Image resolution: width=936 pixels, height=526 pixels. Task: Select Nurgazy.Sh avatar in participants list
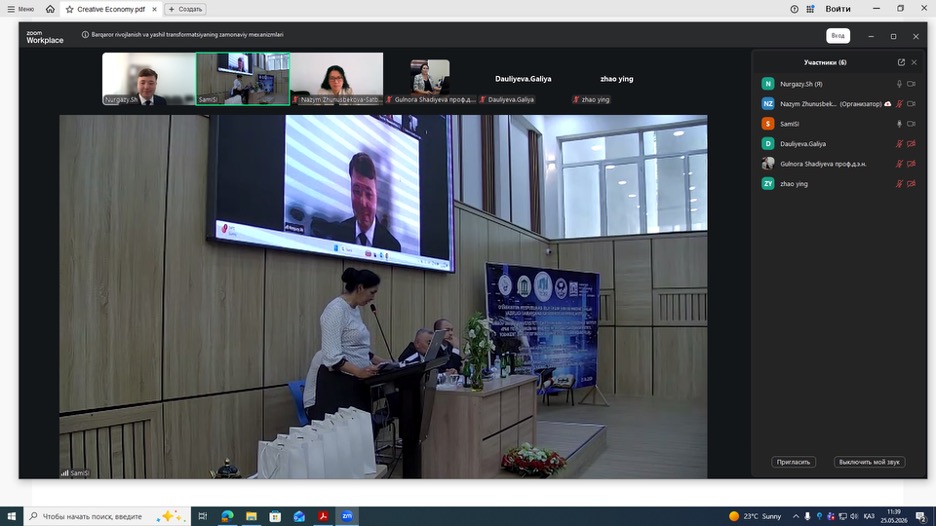pos(768,84)
